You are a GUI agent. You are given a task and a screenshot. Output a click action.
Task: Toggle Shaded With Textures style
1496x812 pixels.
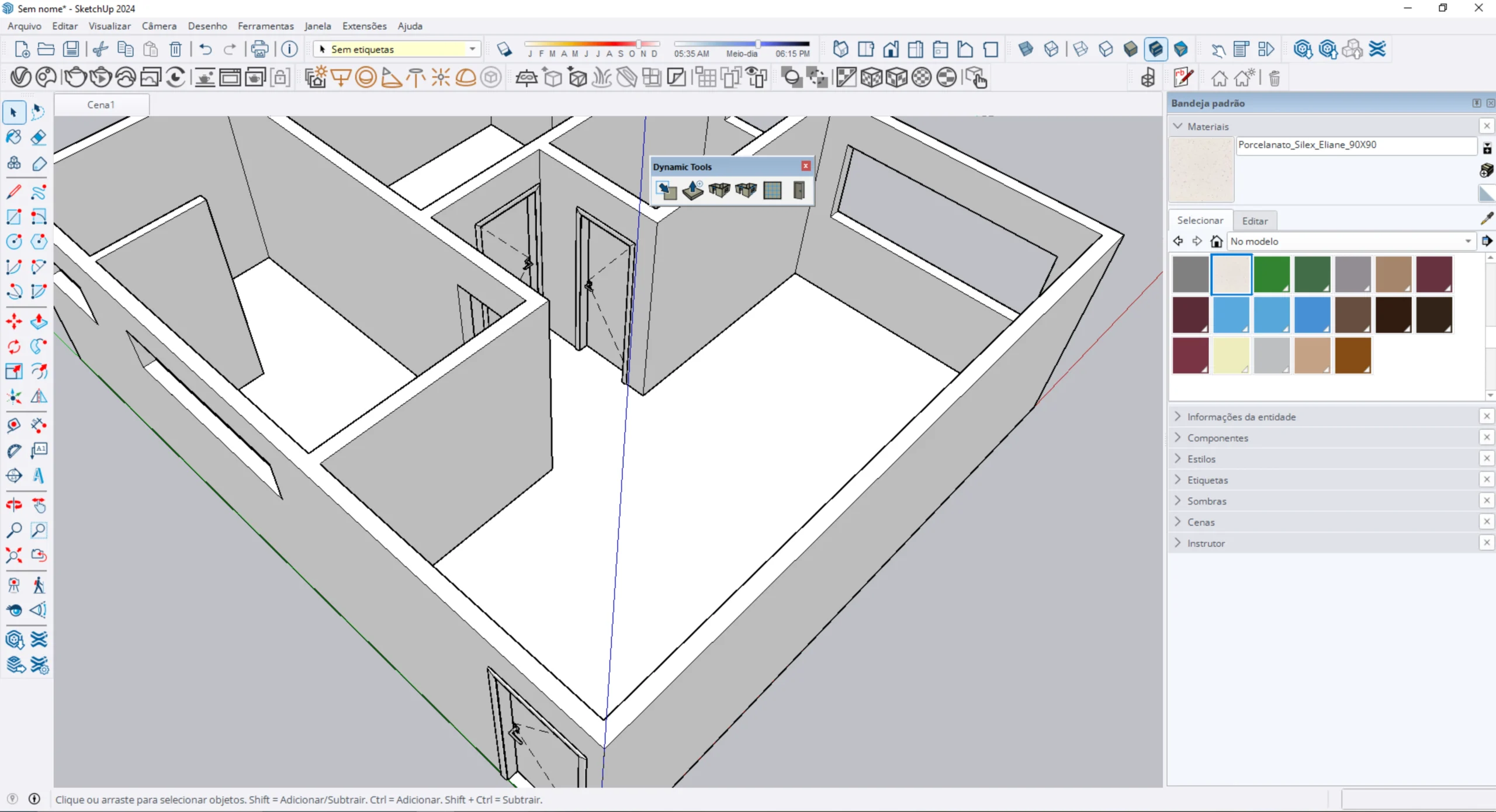1156,49
